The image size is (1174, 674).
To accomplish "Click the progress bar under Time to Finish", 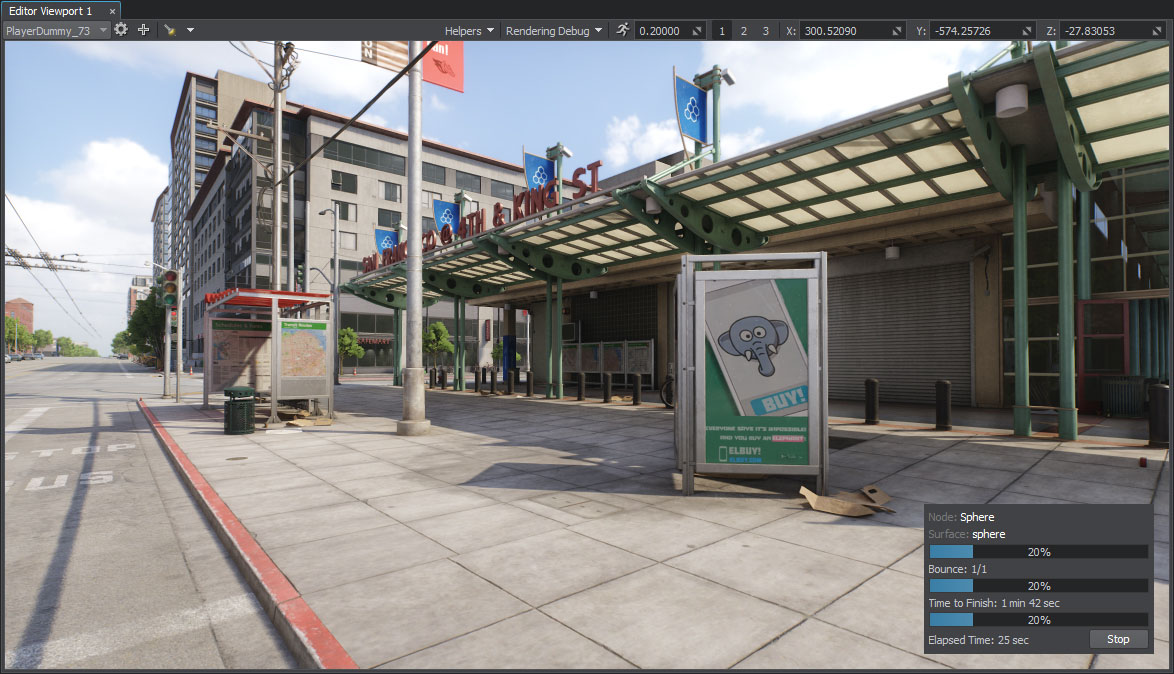I will point(1038,620).
